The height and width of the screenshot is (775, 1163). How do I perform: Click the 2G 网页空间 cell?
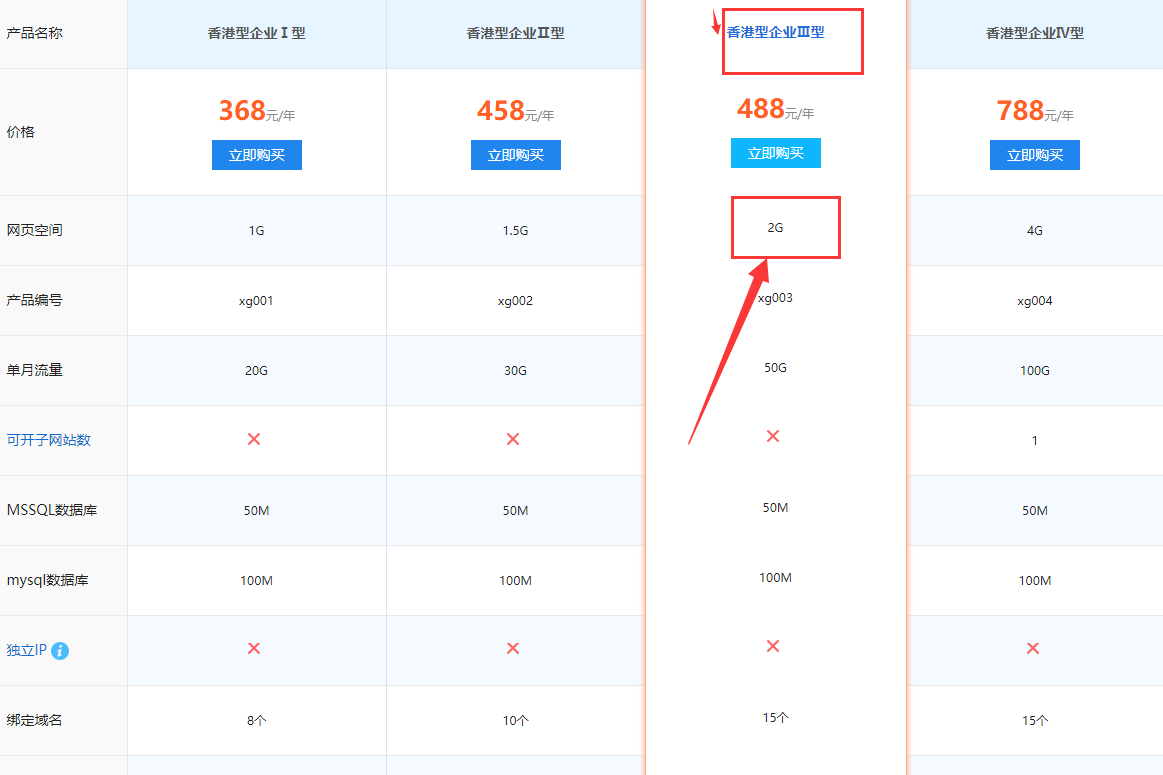pyautogui.click(x=775, y=228)
